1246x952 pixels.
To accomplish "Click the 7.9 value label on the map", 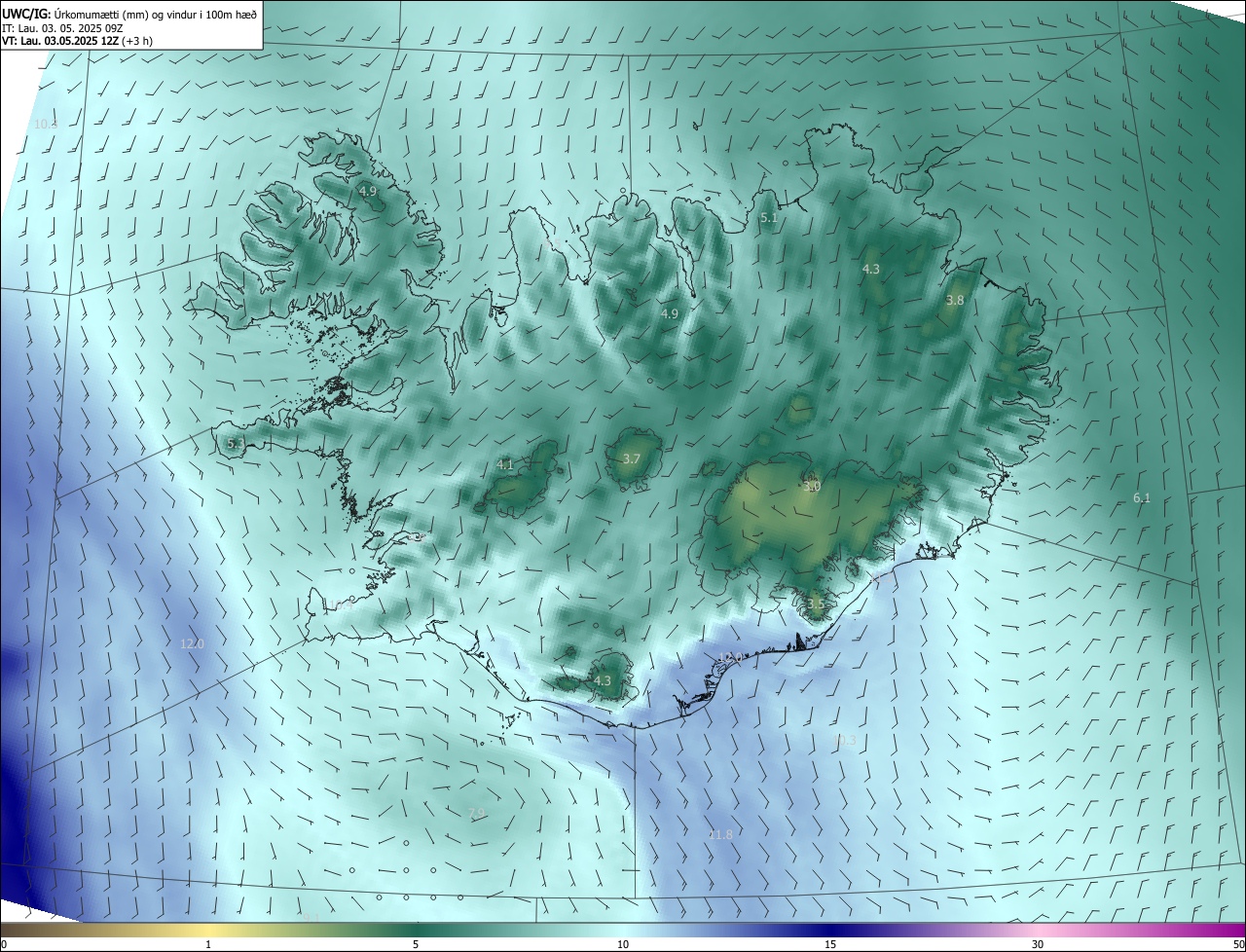I will click(477, 813).
